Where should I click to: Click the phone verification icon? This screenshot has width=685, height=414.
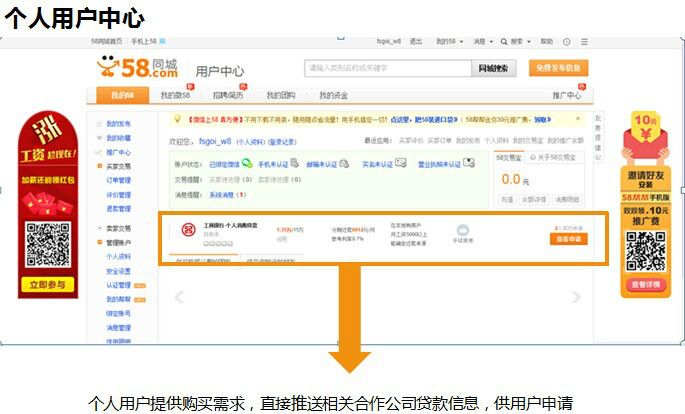pyautogui.click(x=295, y=163)
